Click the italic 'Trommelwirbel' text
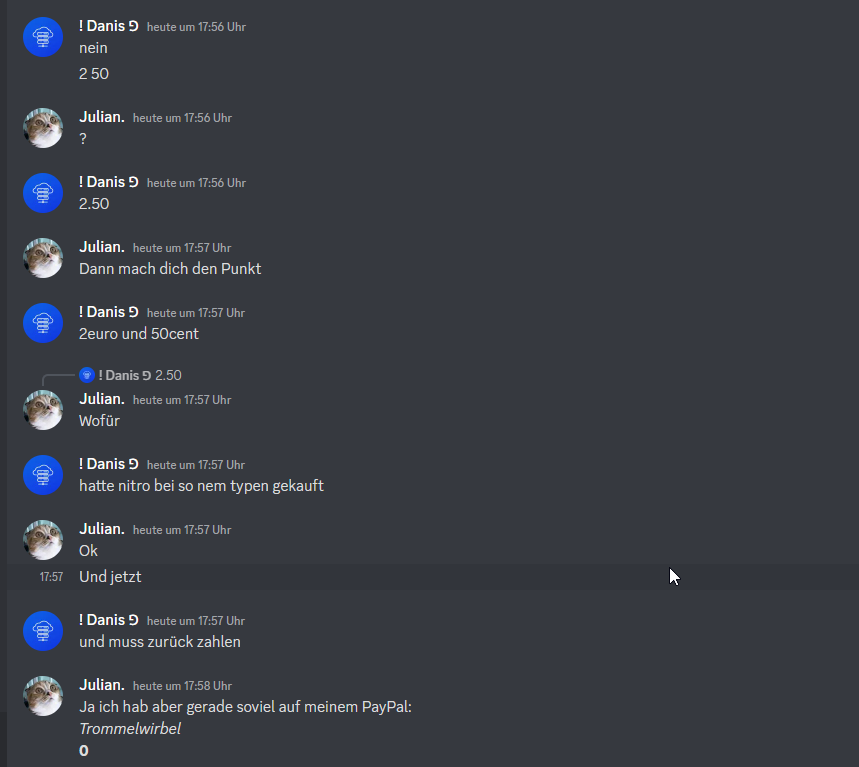This screenshot has height=767, width=859. [130, 729]
